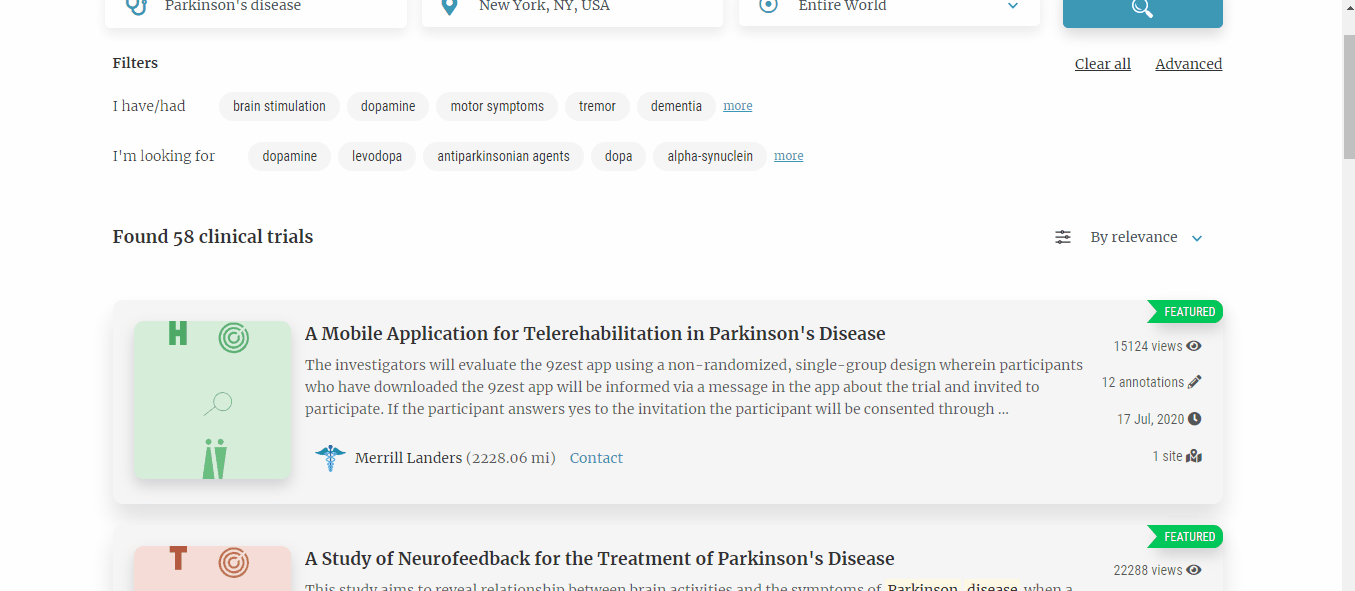
Task: Expand more filters for I have/had
Action: (737, 105)
